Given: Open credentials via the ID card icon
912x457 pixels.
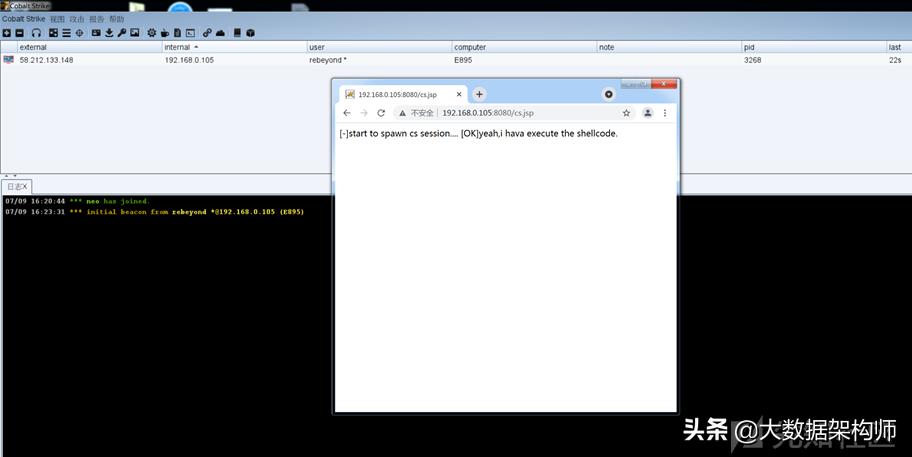Looking at the screenshot, I should tap(96, 33).
